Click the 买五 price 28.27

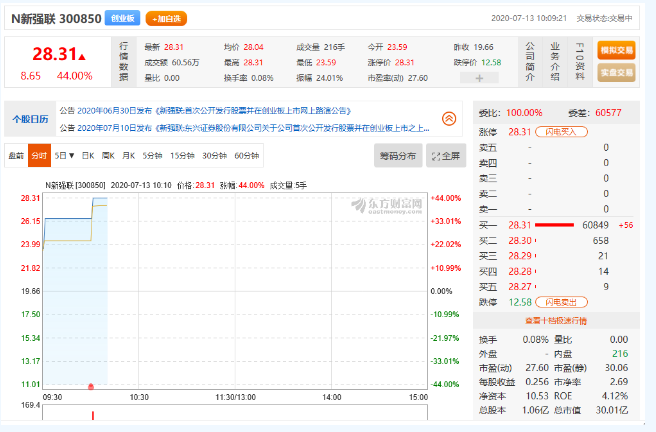520,286
